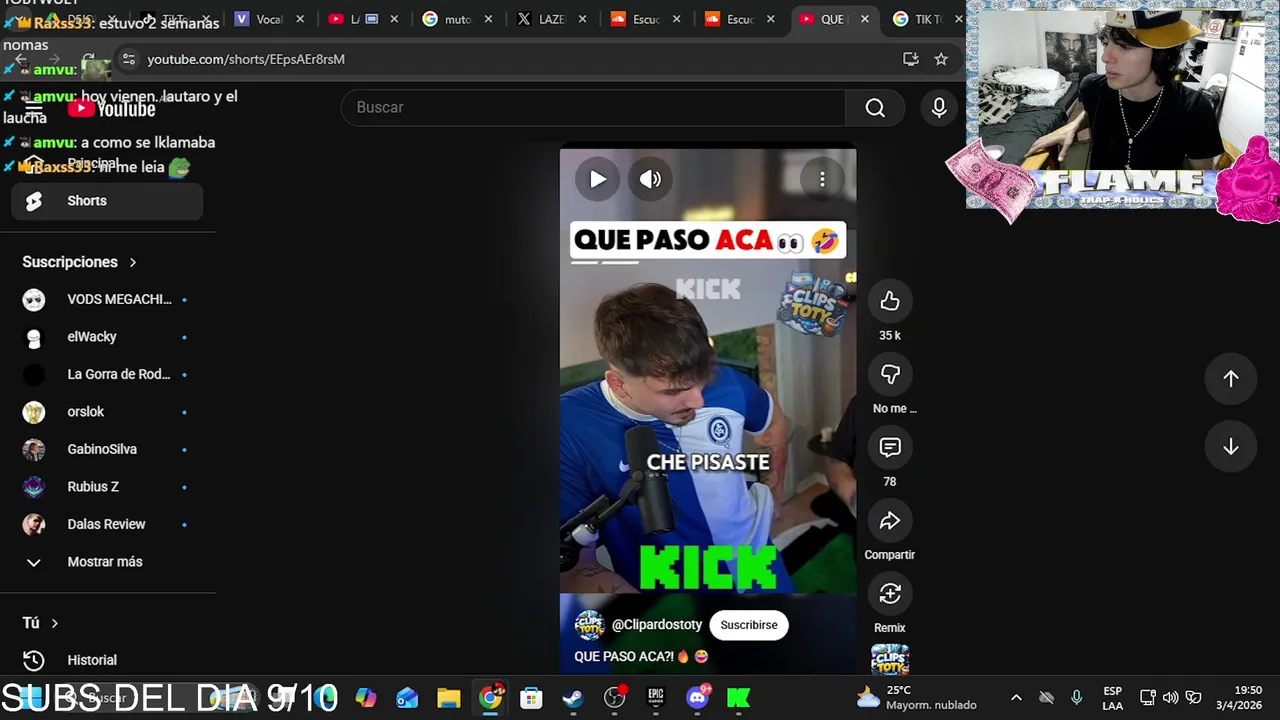Share the Short via Compartir arrow
This screenshot has width=1280, height=720.
890,520
